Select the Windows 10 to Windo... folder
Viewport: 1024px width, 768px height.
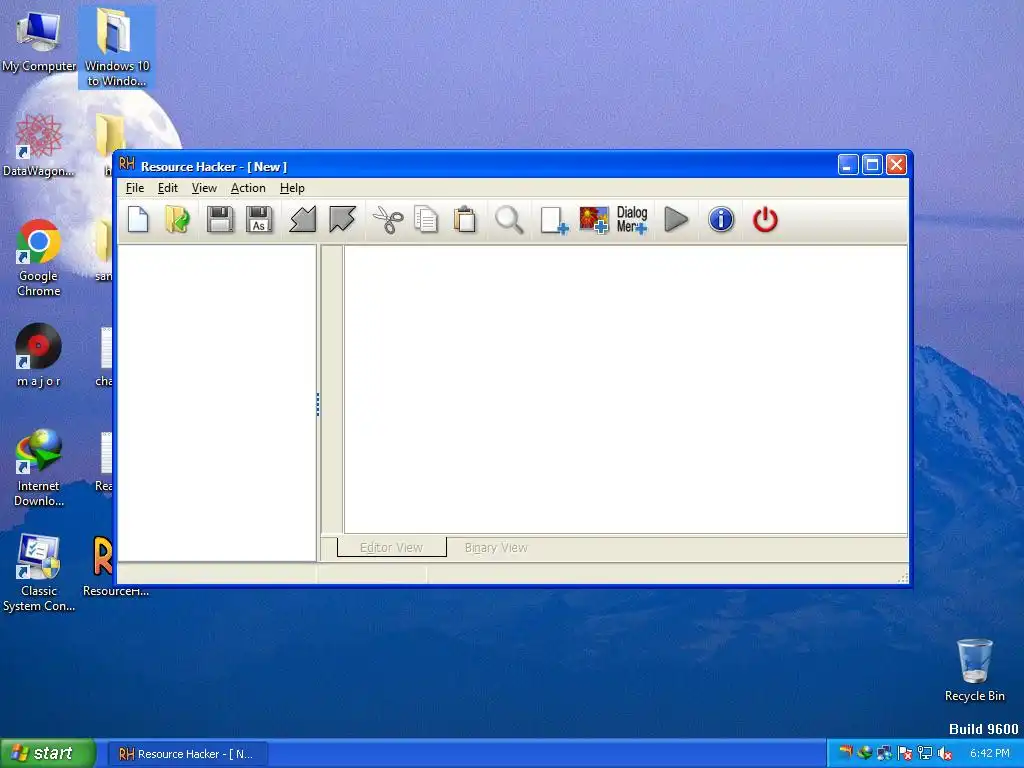117,47
